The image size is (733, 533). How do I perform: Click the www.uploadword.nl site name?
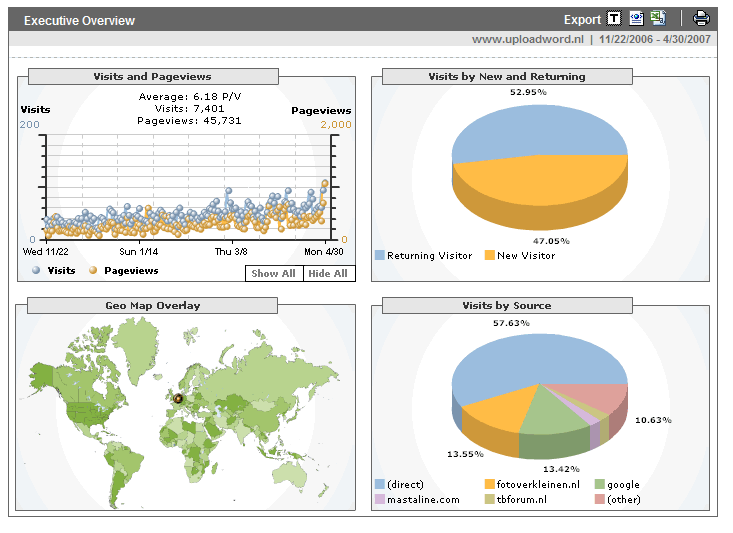[x=528, y=39]
